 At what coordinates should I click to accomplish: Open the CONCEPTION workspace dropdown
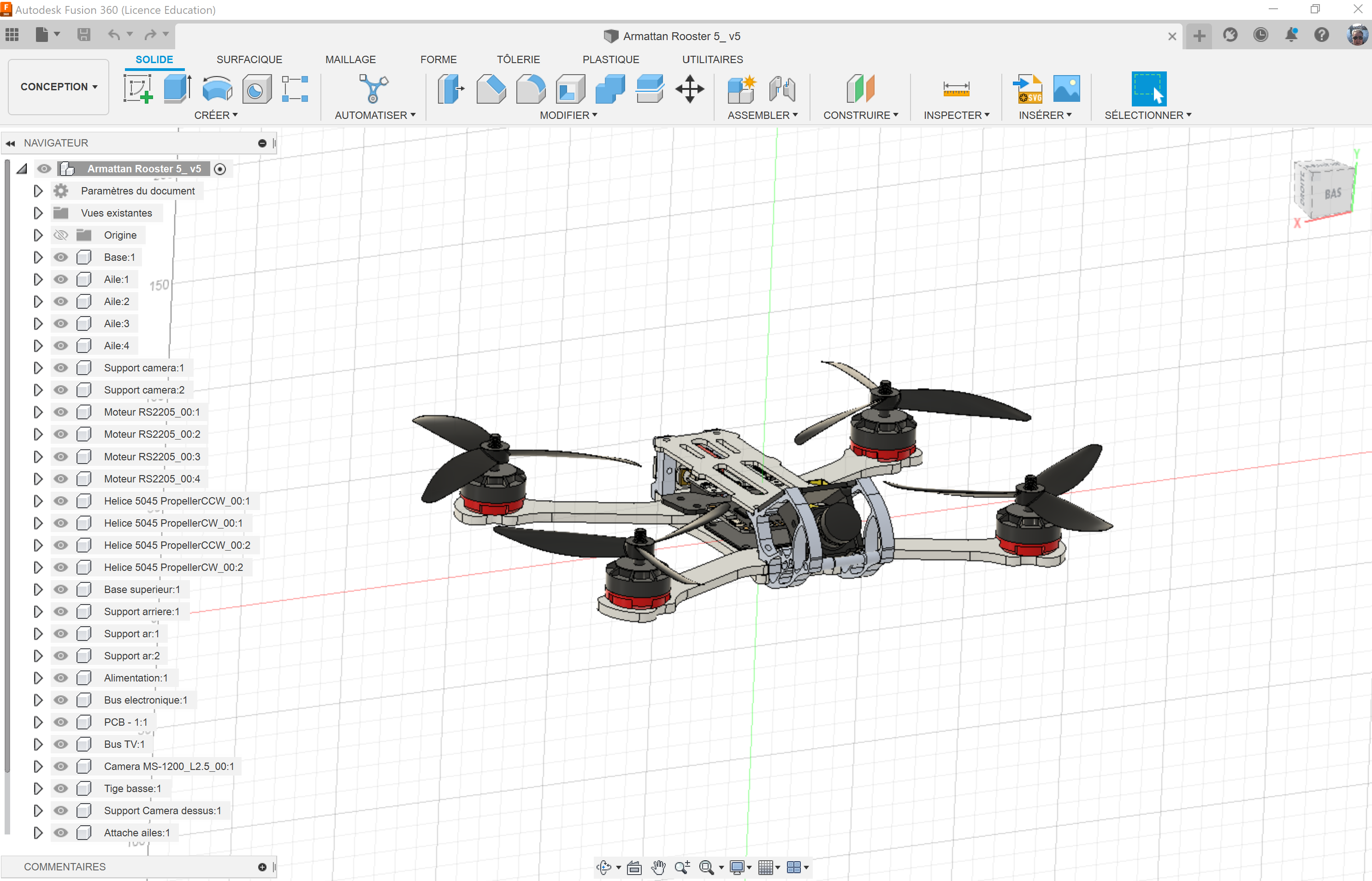[x=59, y=87]
